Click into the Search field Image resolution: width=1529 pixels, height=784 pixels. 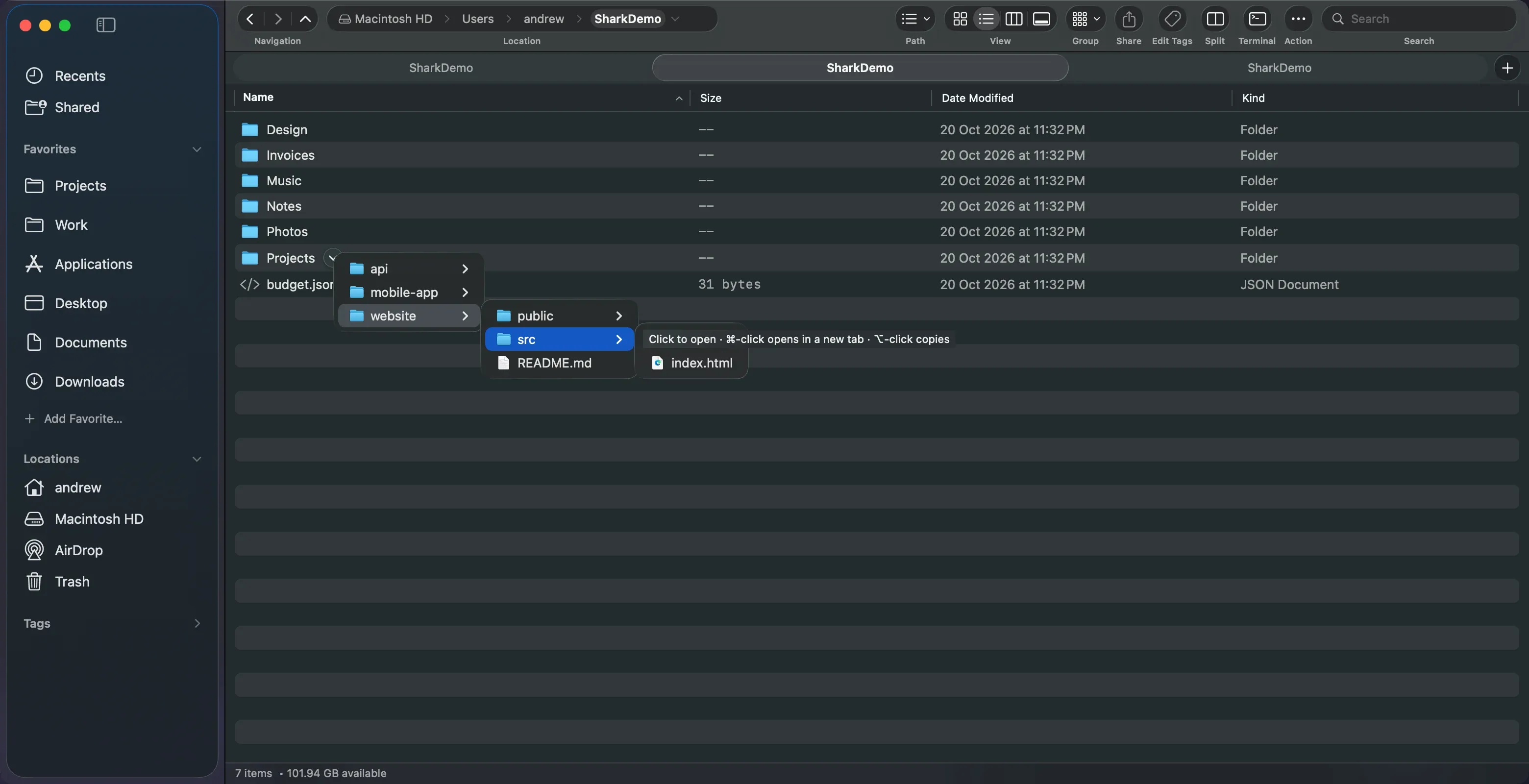(1419, 19)
